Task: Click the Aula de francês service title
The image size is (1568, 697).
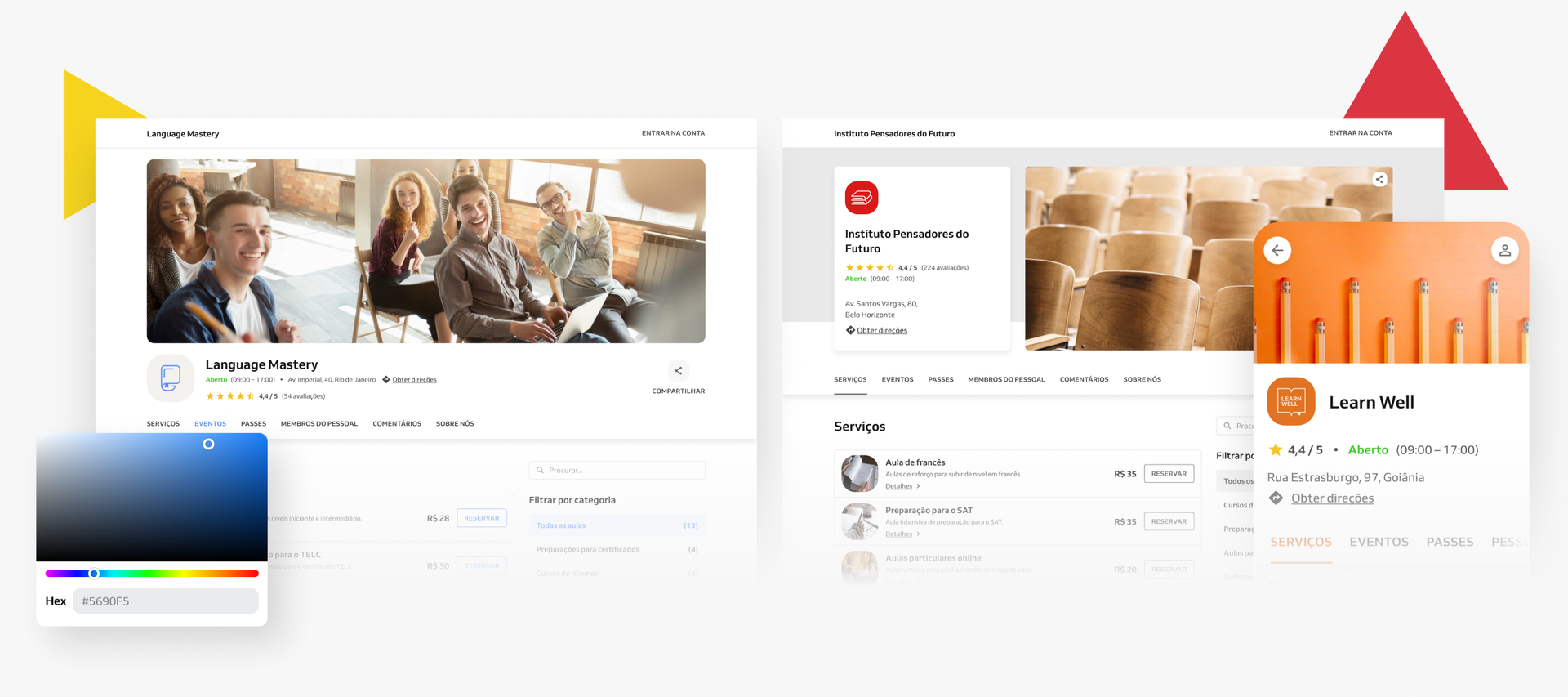Action: 915,462
